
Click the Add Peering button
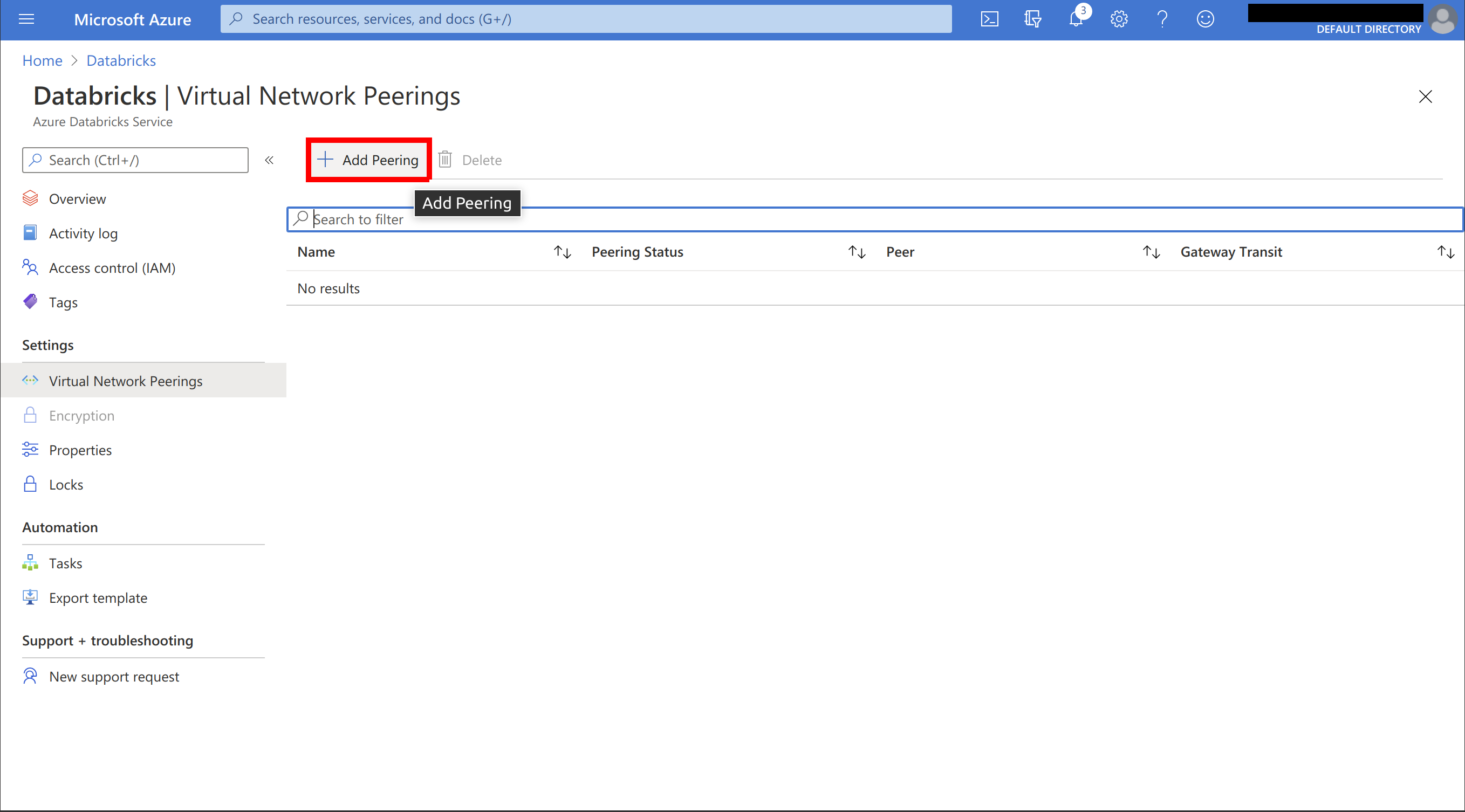(x=368, y=160)
